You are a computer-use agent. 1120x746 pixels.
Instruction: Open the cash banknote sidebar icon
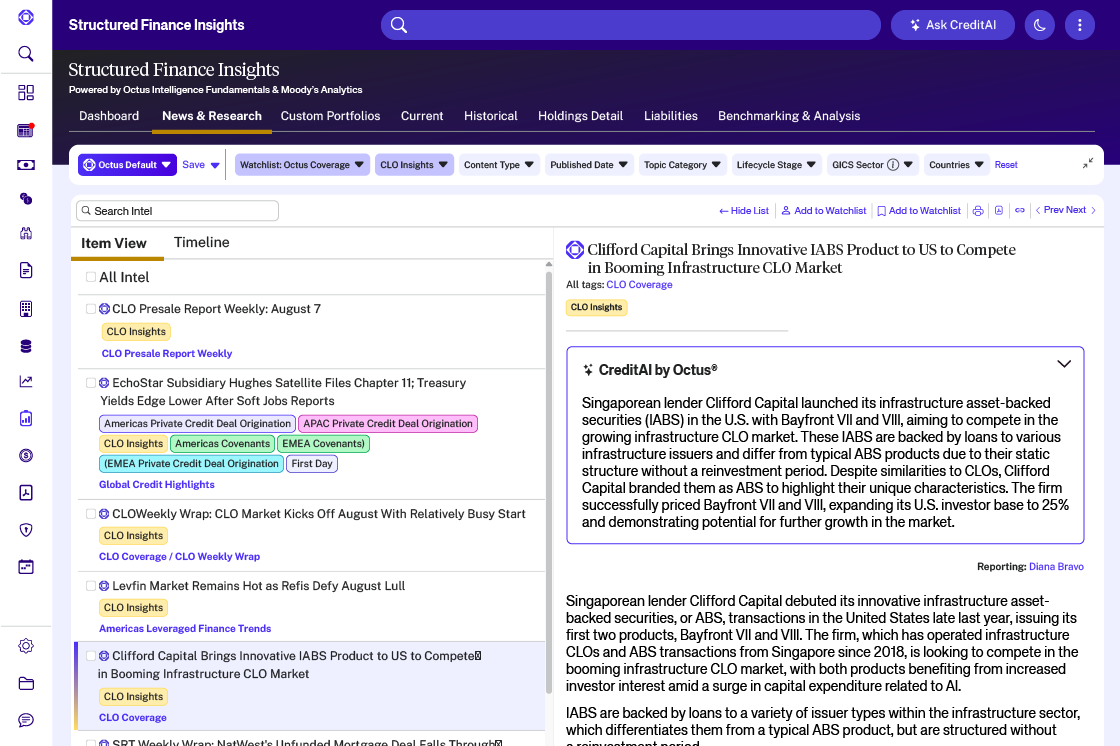pos(26,165)
